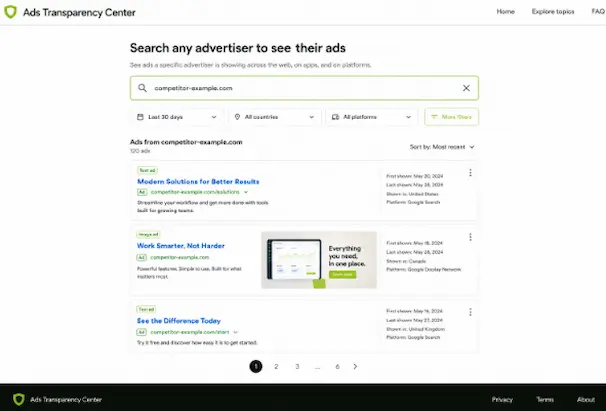Select page 1 in pagination
Screen dimensions: 606x411
click(x=255, y=366)
